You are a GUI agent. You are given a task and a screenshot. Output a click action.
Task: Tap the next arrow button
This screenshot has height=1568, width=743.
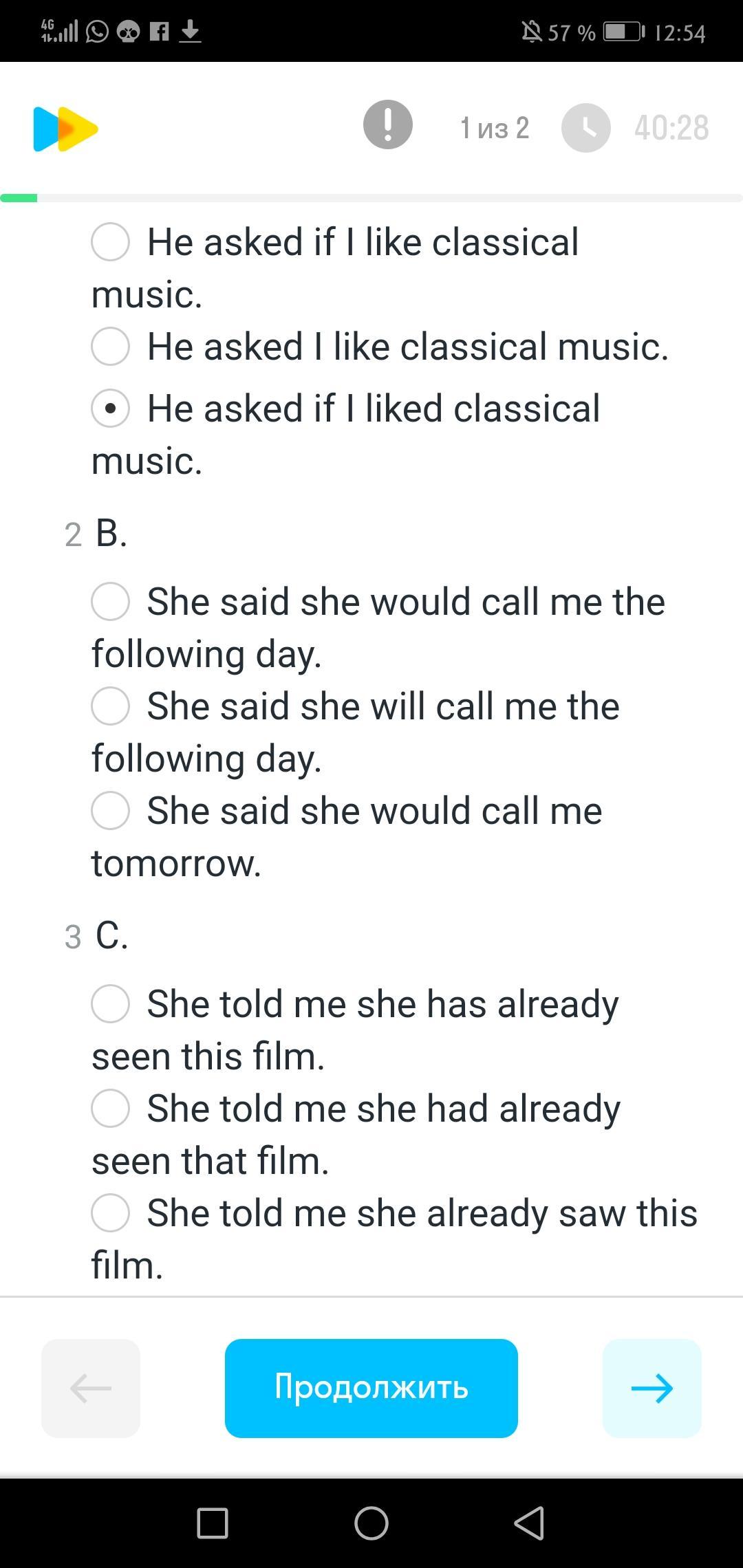click(x=652, y=1388)
